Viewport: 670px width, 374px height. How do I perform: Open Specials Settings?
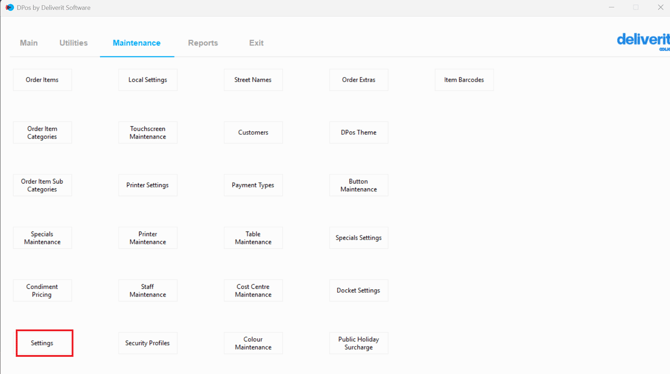tap(359, 238)
